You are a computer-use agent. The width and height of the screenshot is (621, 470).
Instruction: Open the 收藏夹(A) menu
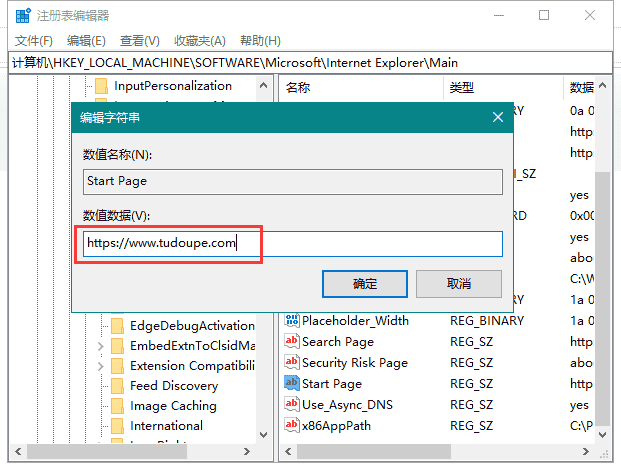(200, 41)
